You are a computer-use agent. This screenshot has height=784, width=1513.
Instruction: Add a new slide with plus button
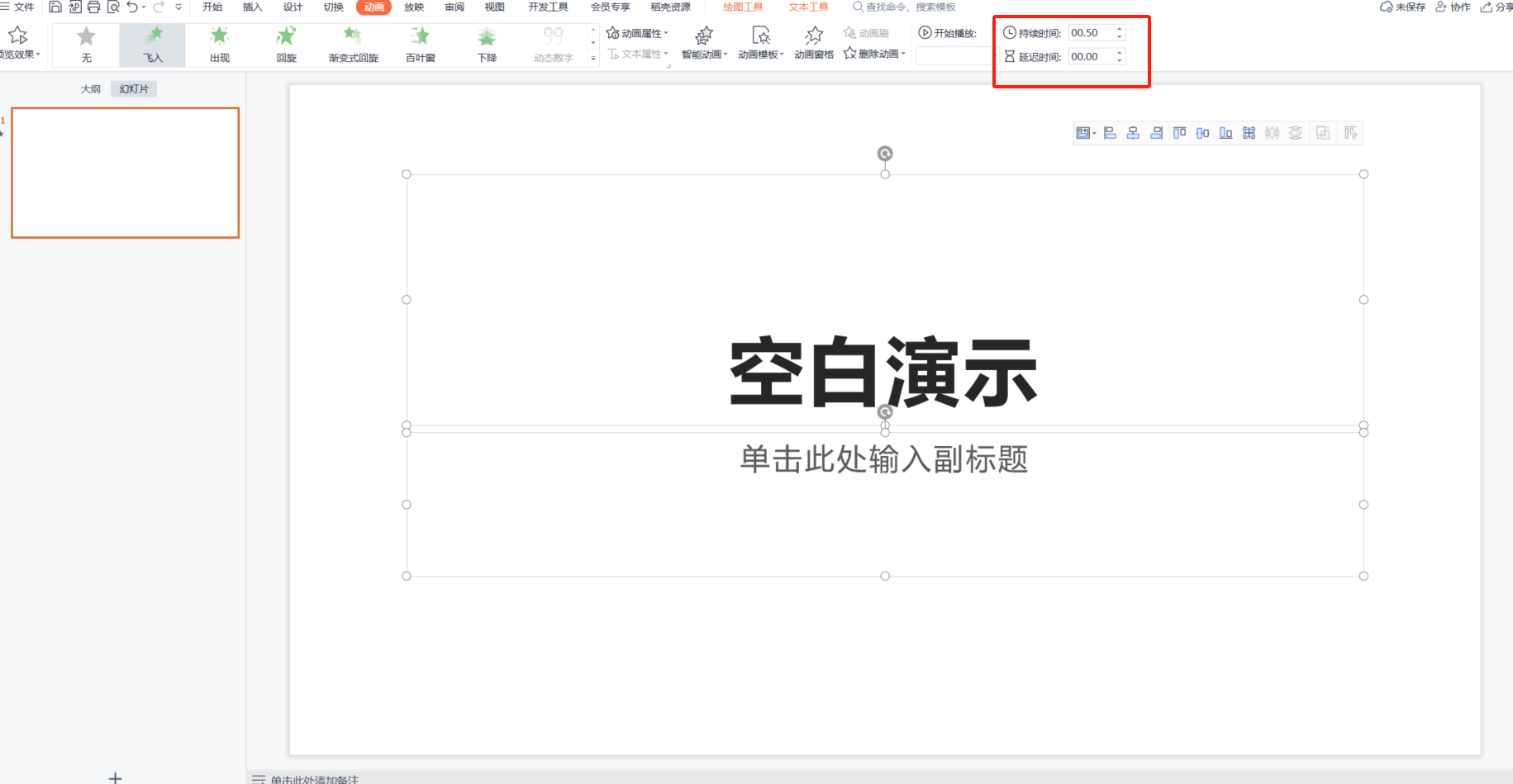tap(115, 777)
